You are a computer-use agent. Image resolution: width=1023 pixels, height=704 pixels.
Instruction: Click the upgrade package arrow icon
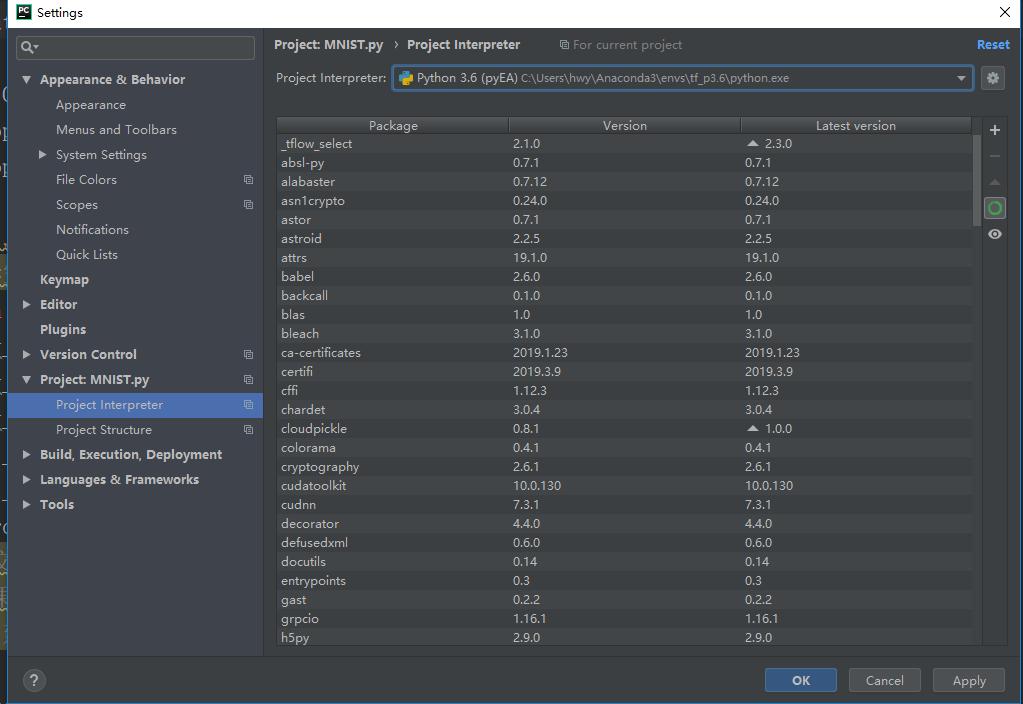(994, 182)
